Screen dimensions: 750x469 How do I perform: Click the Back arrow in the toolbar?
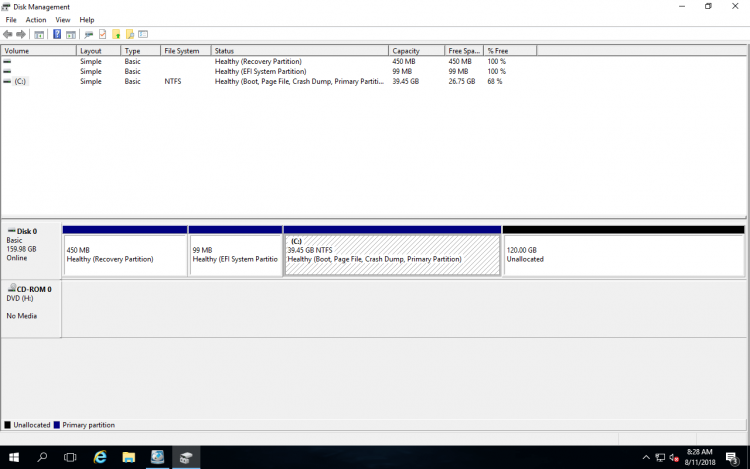pos(8,34)
